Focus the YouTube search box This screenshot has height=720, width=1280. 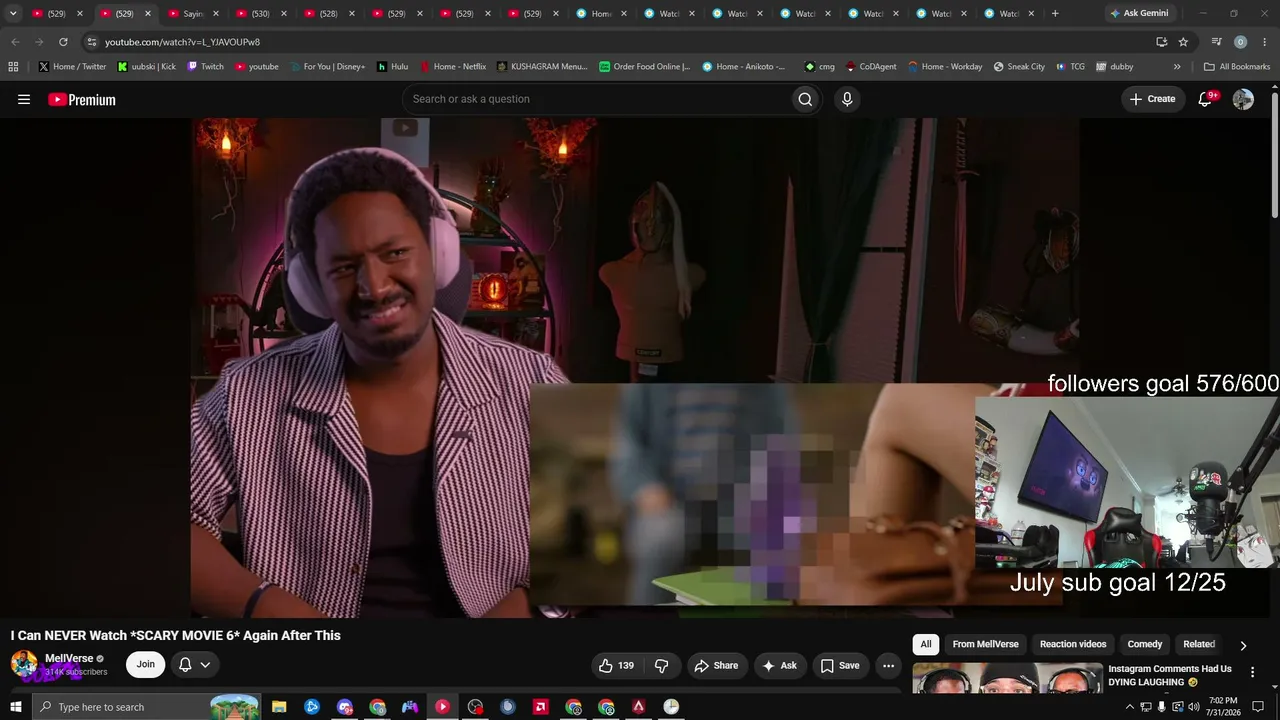596,99
